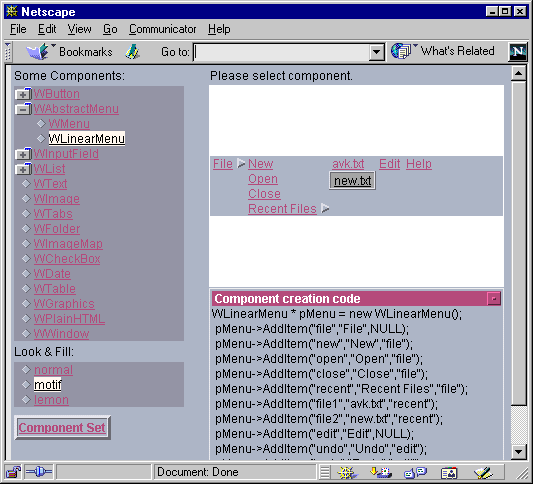This screenshot has height=484, width=533.
Task: Expand the WList tree node
Action: (x=23, y=169)
